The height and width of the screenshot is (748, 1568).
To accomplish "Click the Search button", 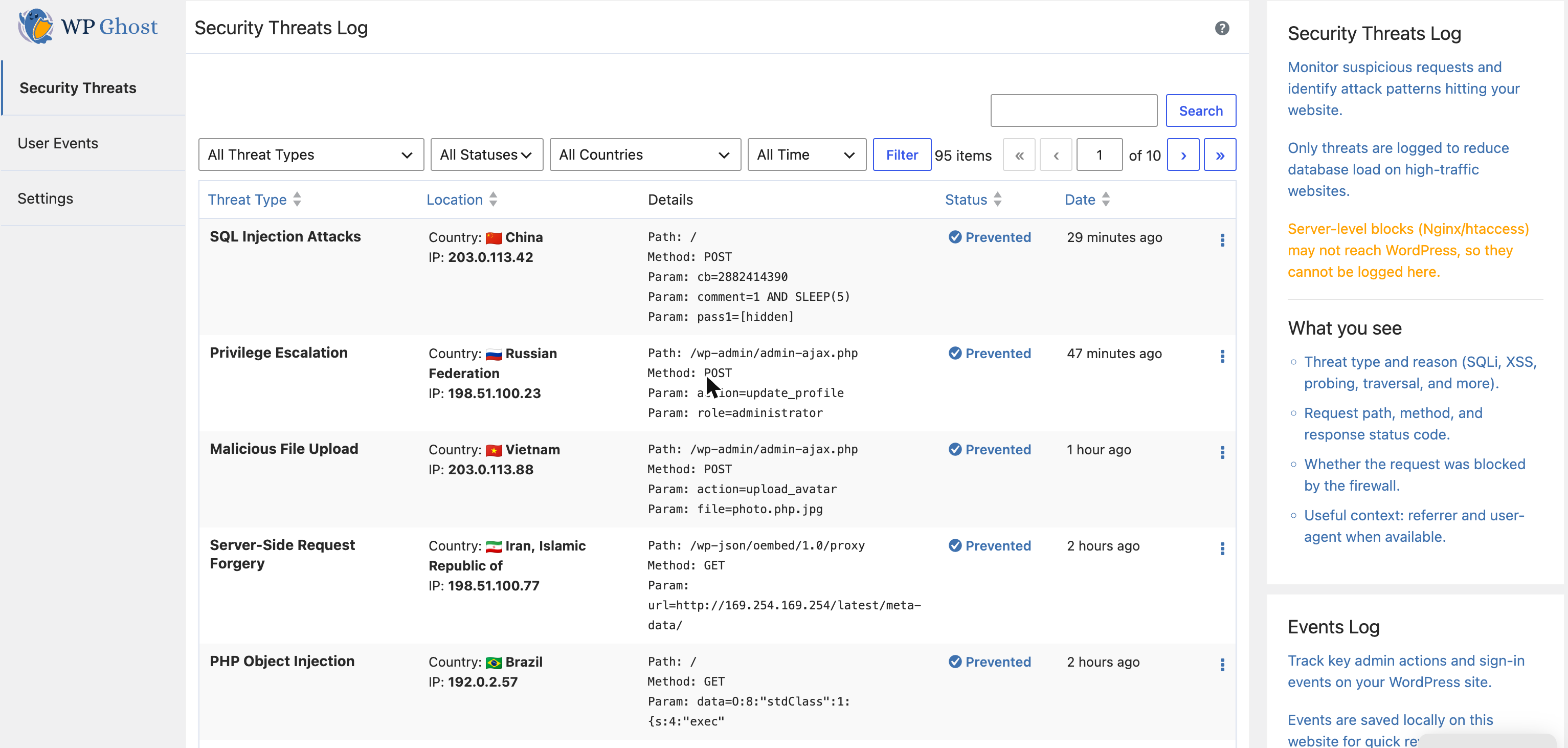I will (1201, 111).
